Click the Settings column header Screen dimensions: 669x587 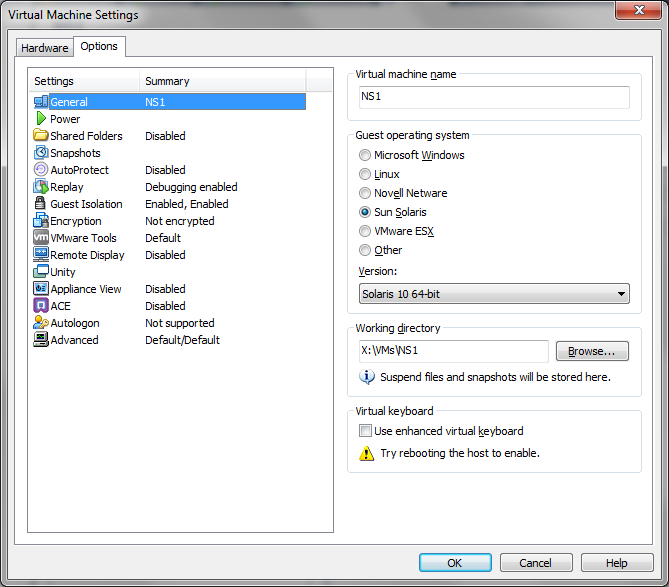click(x=84, y=81)
